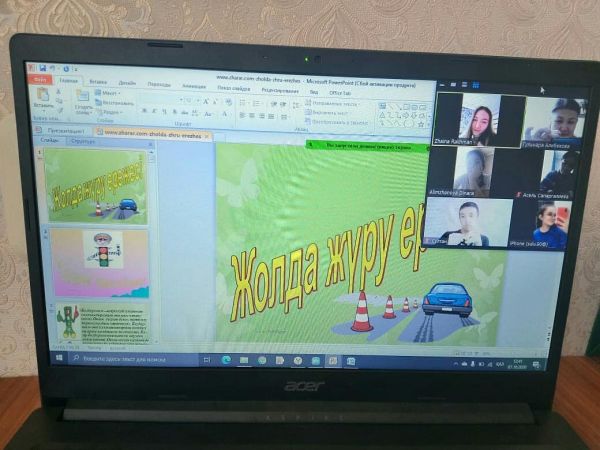Image resolution: width=600 pixels, height=450 pixels.
Task: Click Windows Start button on taskbar
Action: pos(60,357)
